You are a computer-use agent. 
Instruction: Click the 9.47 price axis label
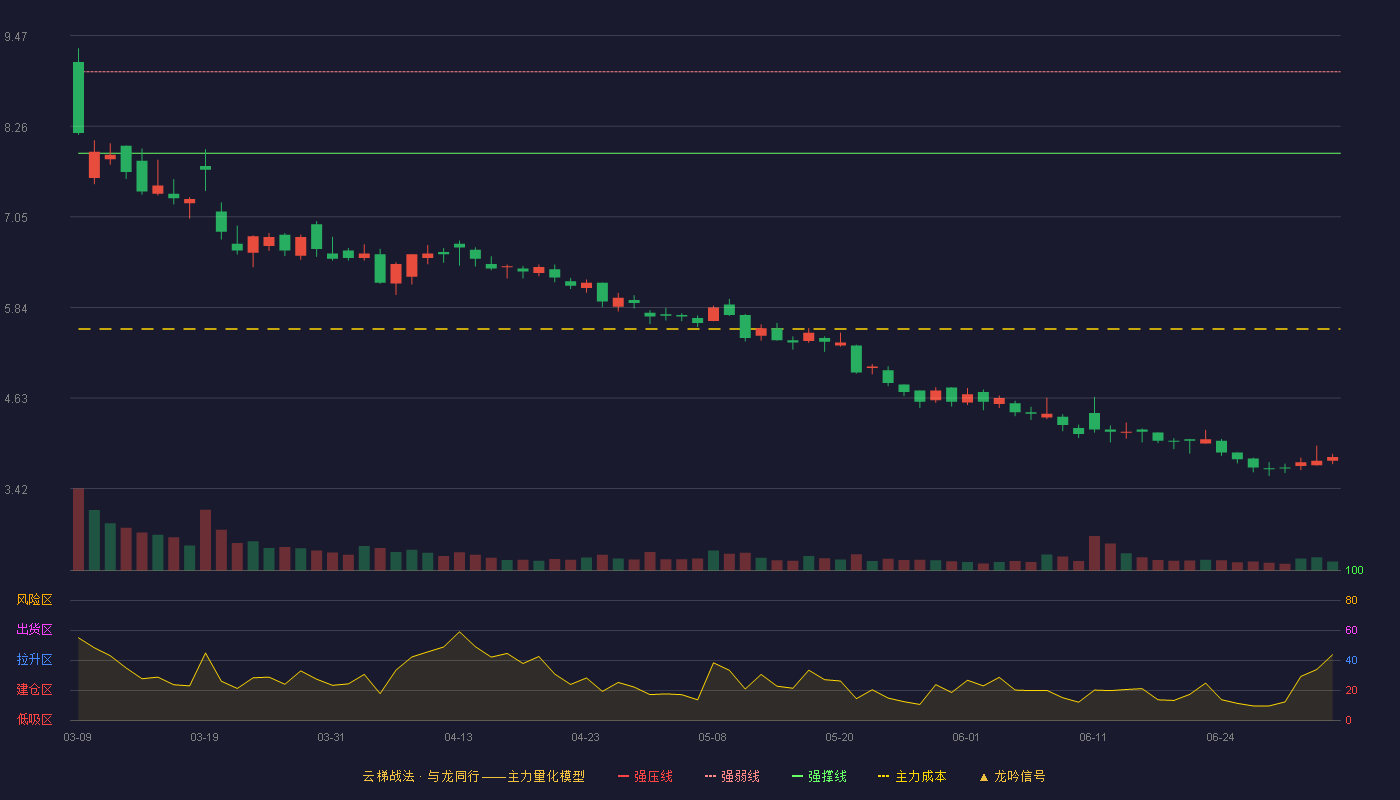coord(16,37)
